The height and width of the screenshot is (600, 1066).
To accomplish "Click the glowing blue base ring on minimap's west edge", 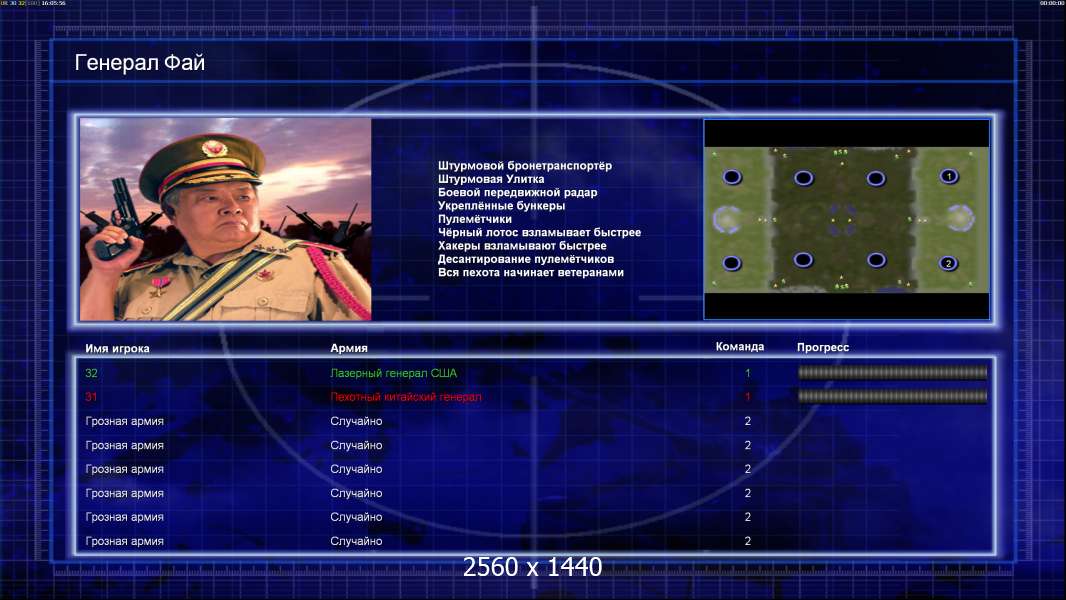I will tap(725, 219).
